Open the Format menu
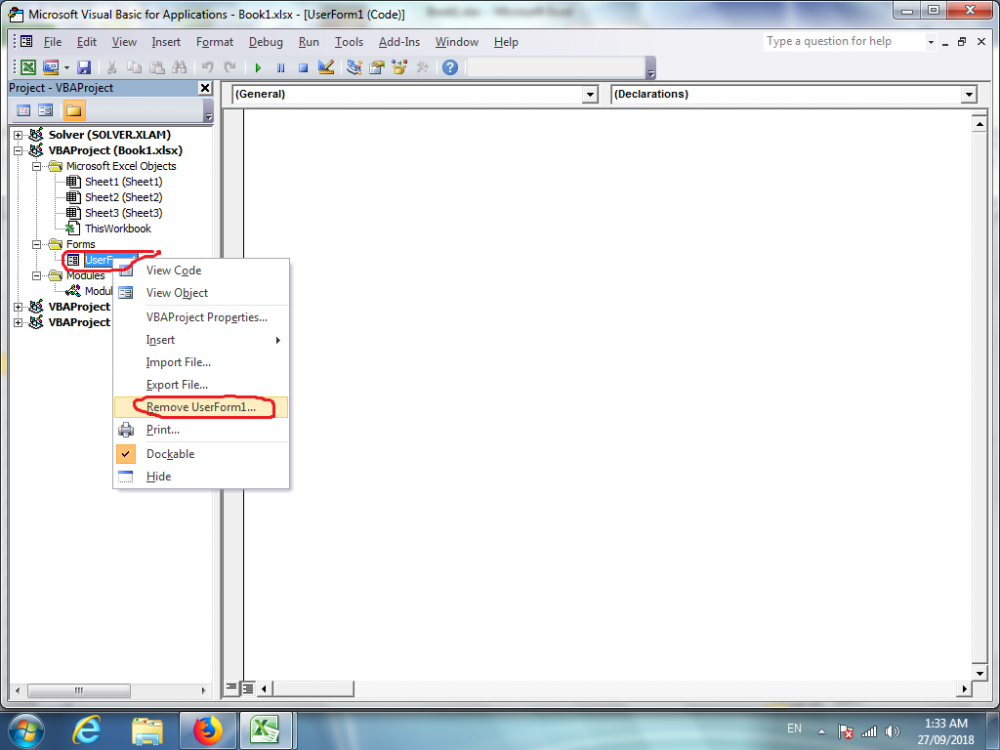The image size is (1000, 750). pyautogui.click(x=214, y=42)
